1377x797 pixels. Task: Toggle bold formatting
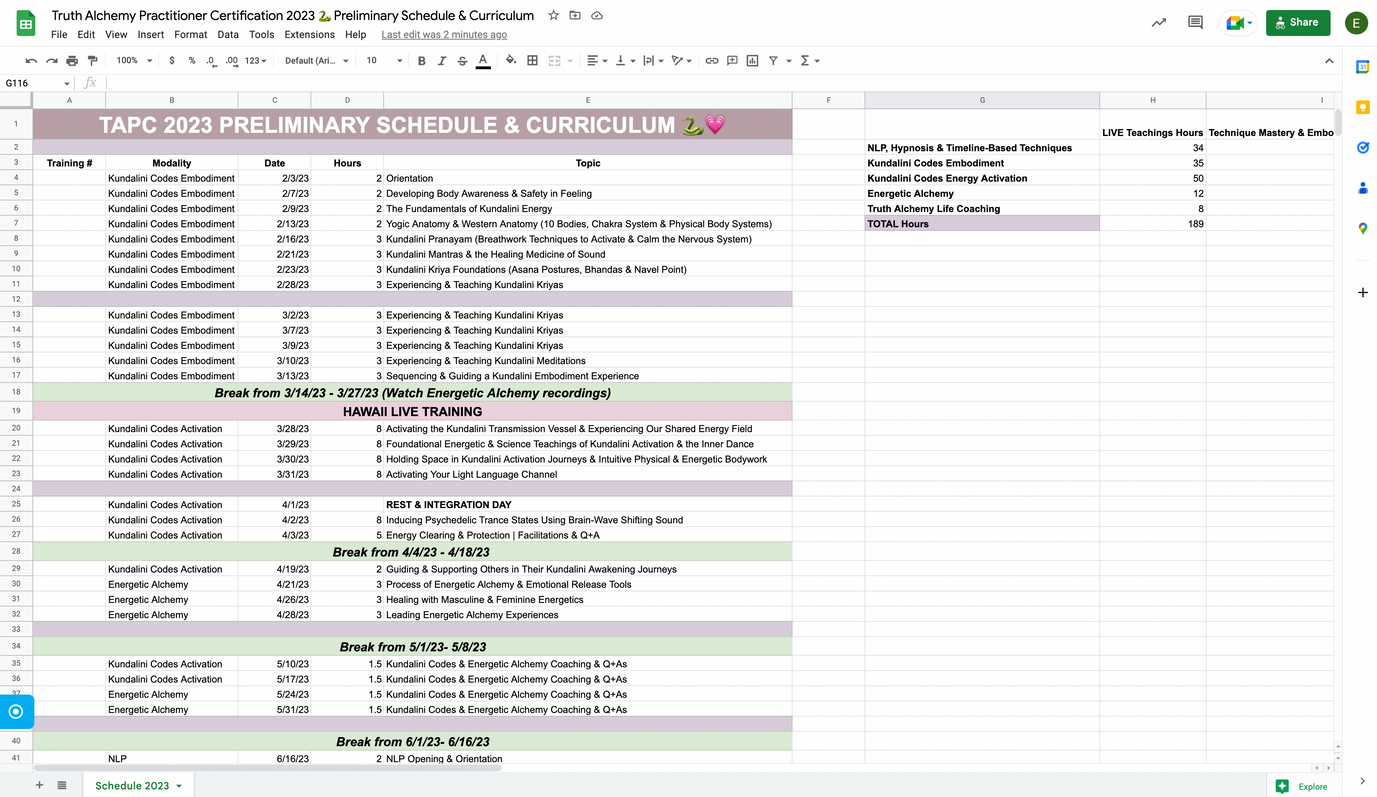tap(422, 61)
